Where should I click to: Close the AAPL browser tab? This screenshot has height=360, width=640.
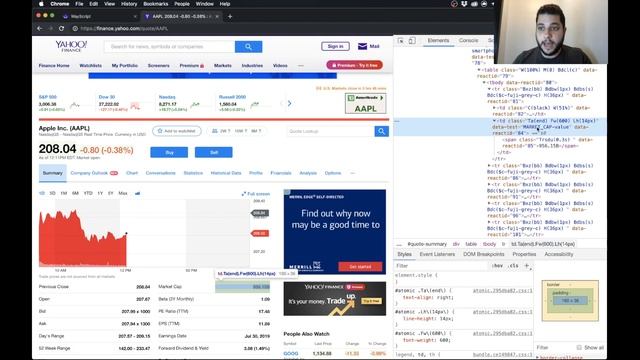tap(217, 16)
